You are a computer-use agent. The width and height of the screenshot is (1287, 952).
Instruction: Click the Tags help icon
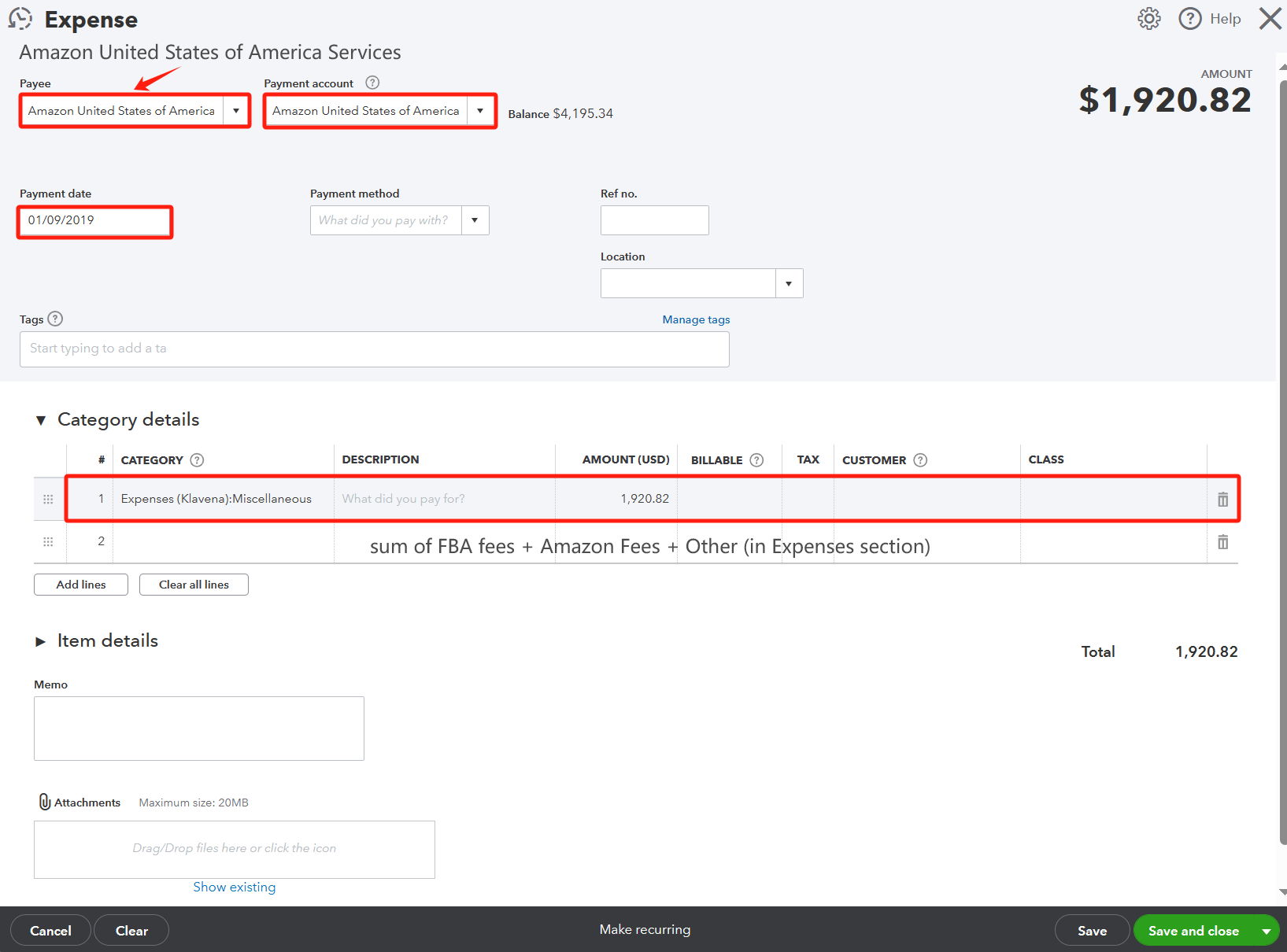click(55, 319)
